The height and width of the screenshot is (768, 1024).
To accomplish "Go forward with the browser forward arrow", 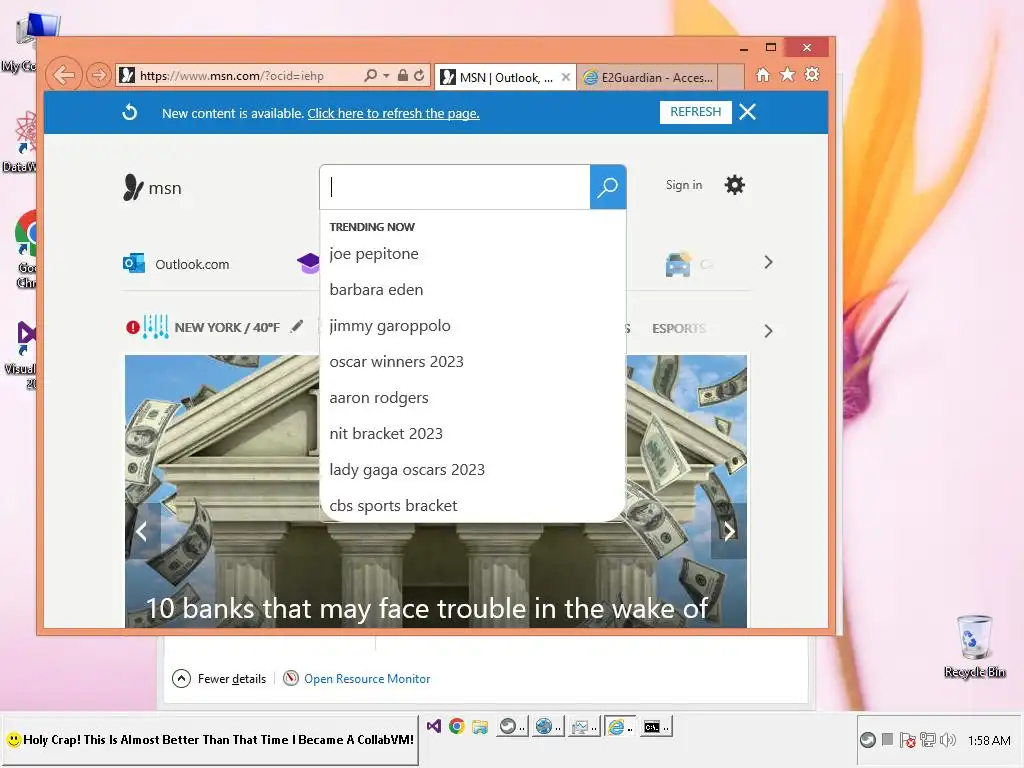I will [99, 76].
